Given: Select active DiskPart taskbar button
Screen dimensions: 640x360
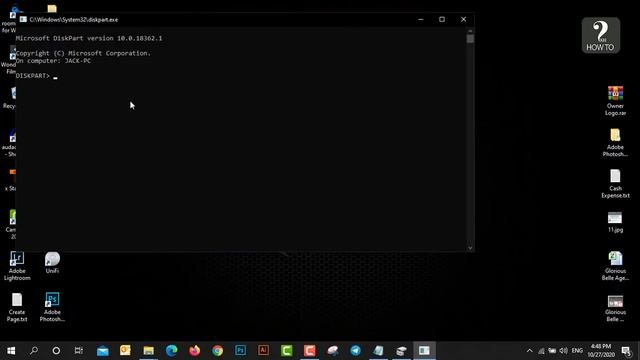Looking at the screenshot, I should 424,351.
